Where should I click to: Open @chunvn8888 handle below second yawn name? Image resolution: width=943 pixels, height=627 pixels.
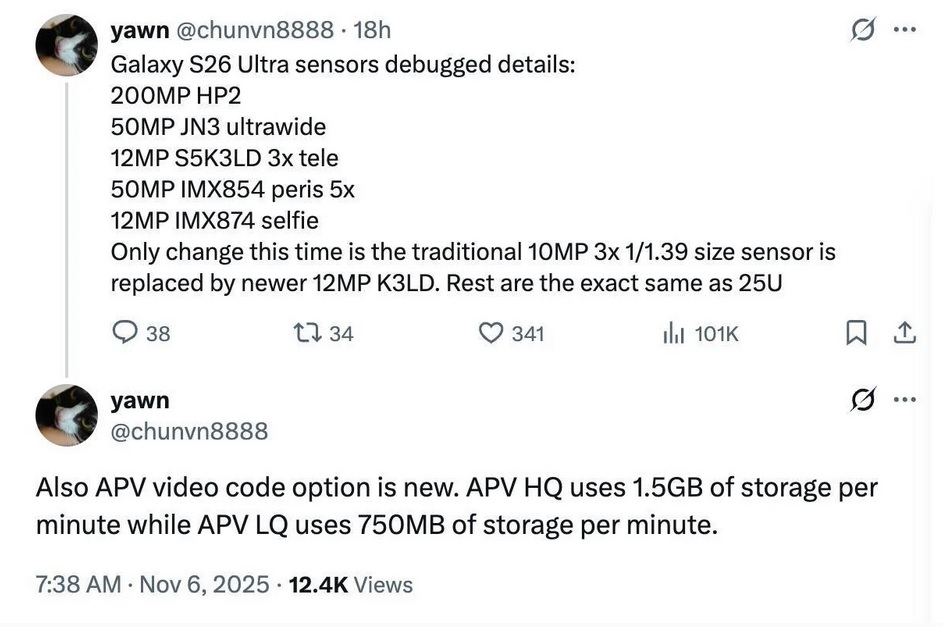pos(189,431)
